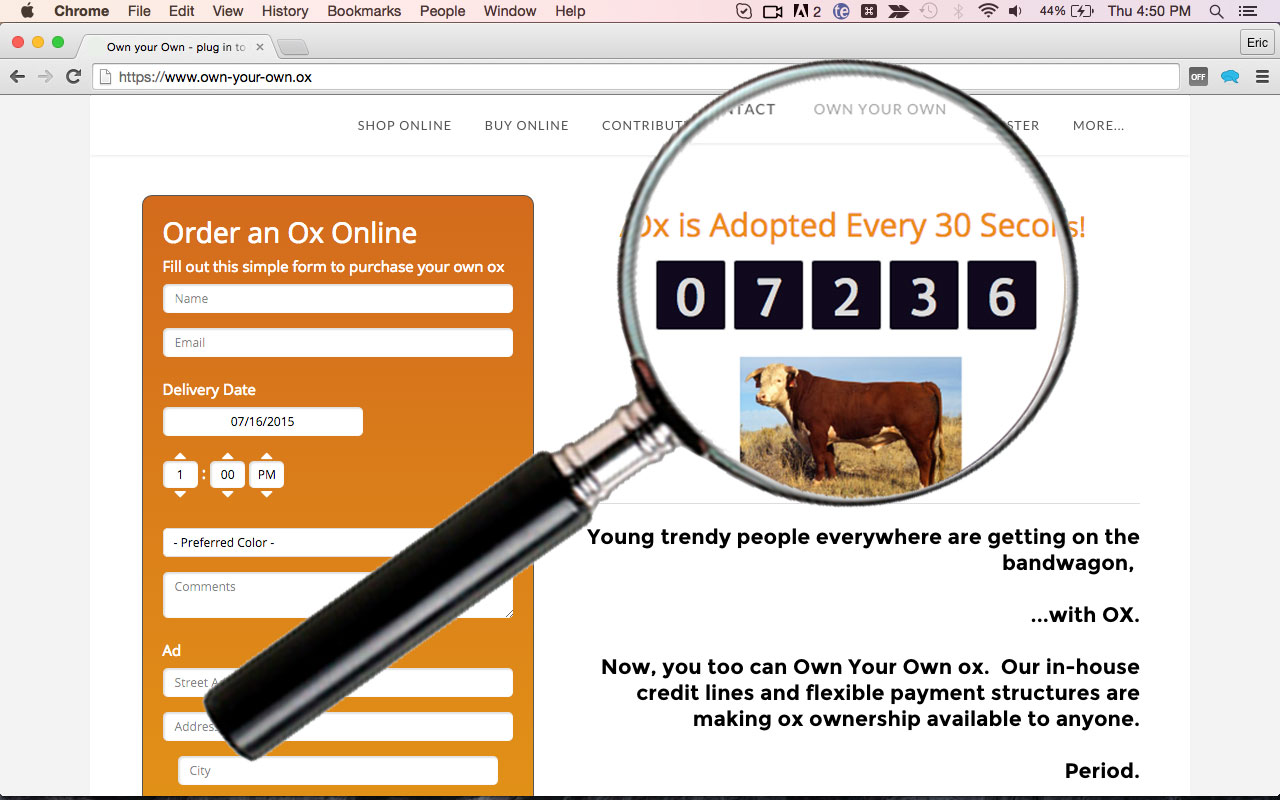1280x800 pixels.
Task: Open the OWN YOUR OWN nav link
Action: pyautogui.click(x=880, y=109)
